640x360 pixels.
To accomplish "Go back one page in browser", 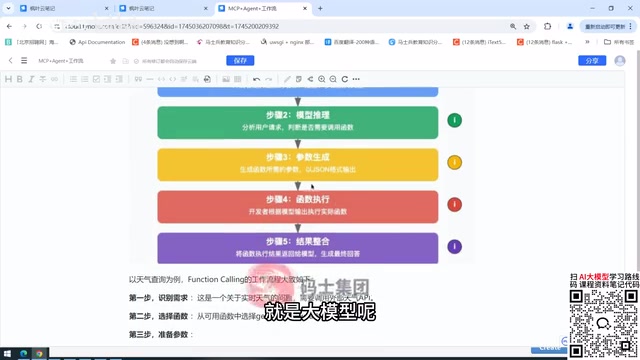I will 9,26.
